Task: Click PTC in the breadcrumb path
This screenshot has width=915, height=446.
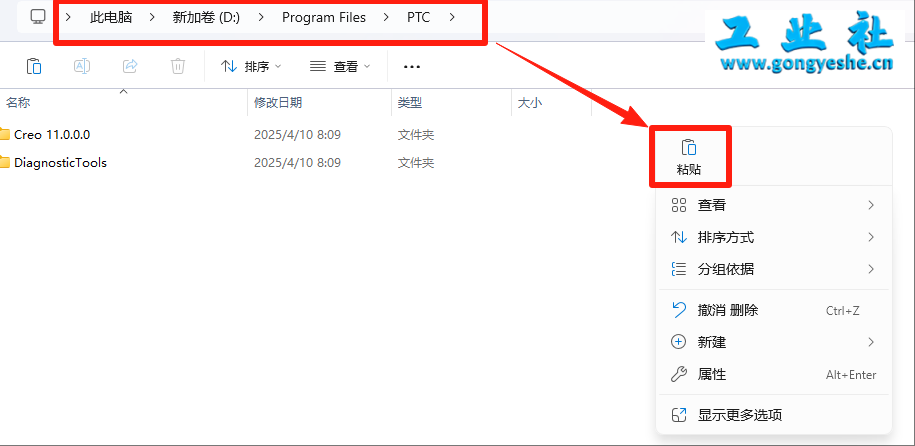Action: (418, 18)
